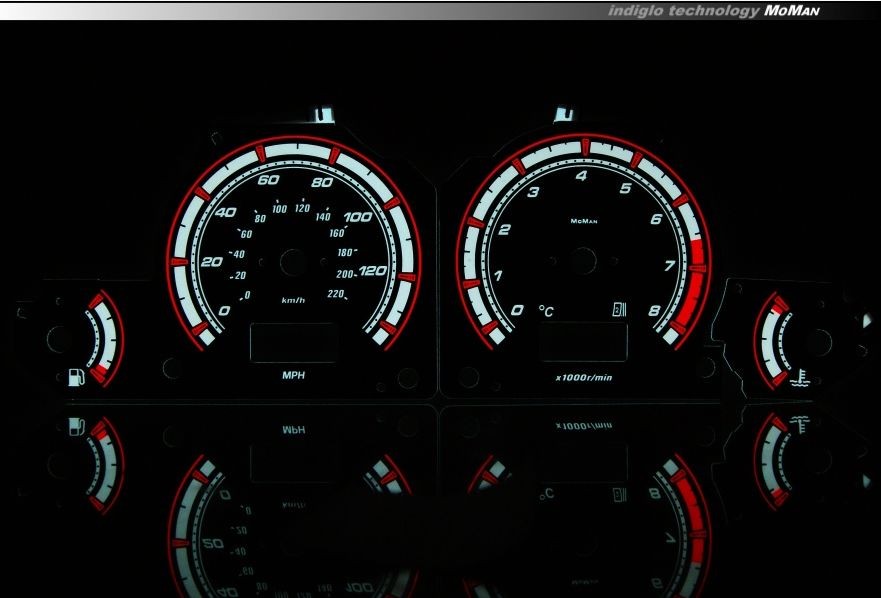Click the speedometer odometer display window
The width and height of the screenshot is (881, 598).
coord(293,342)
